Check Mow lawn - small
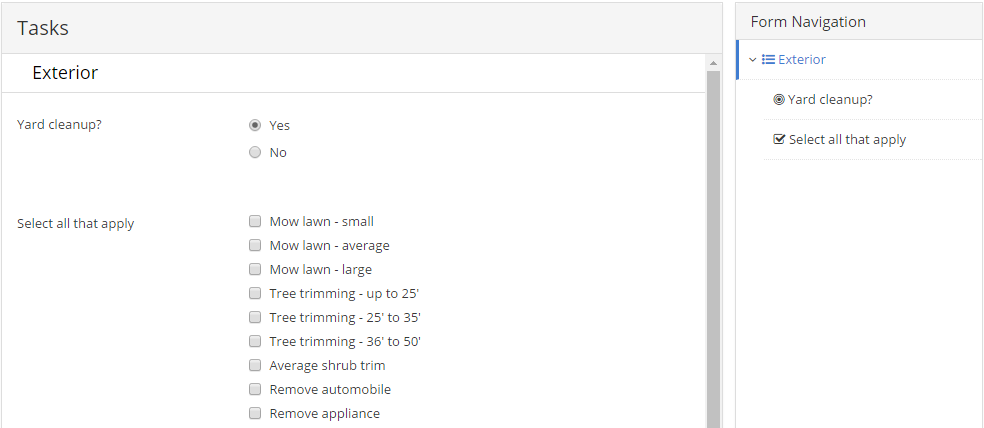The height and width of the screenshot is (428, 984). pos(255,221)
